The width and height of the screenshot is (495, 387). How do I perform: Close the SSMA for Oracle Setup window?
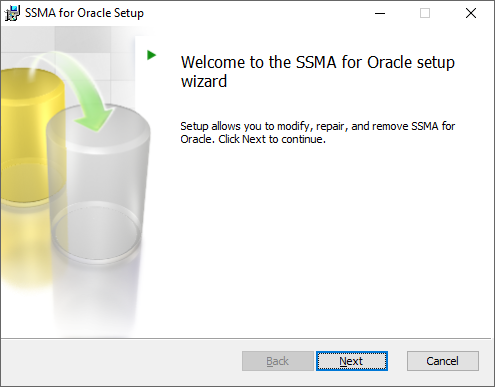click(x=471, y=13)
